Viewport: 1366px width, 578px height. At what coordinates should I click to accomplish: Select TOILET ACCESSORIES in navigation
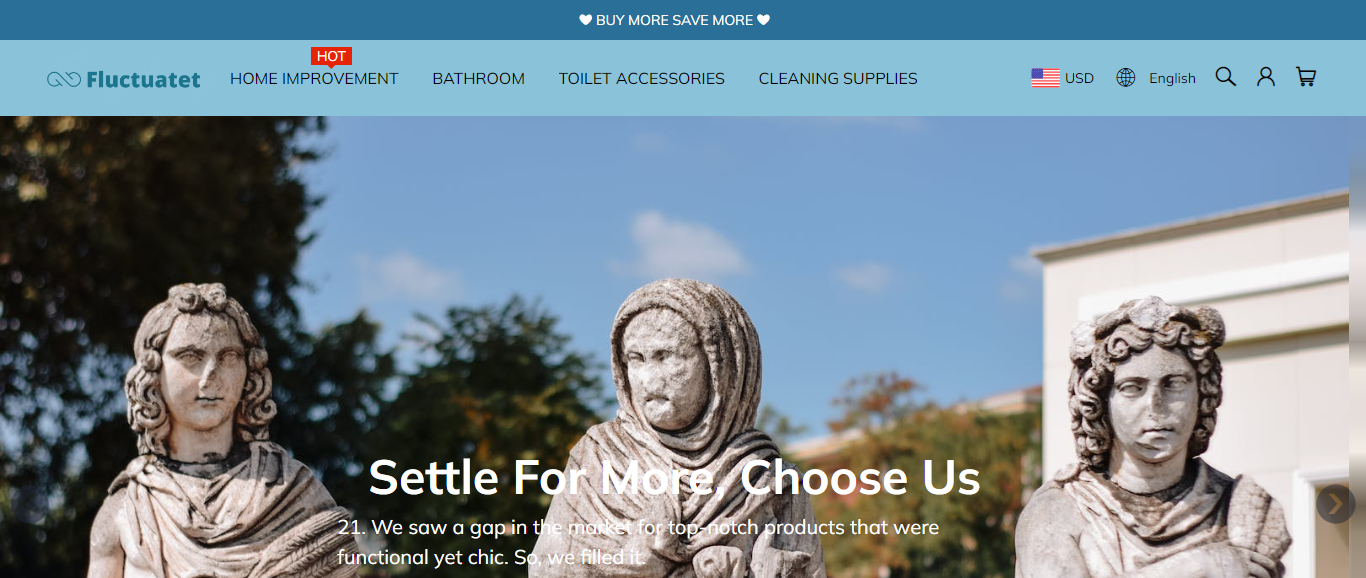pyautogui.click(x=641, y=78)
